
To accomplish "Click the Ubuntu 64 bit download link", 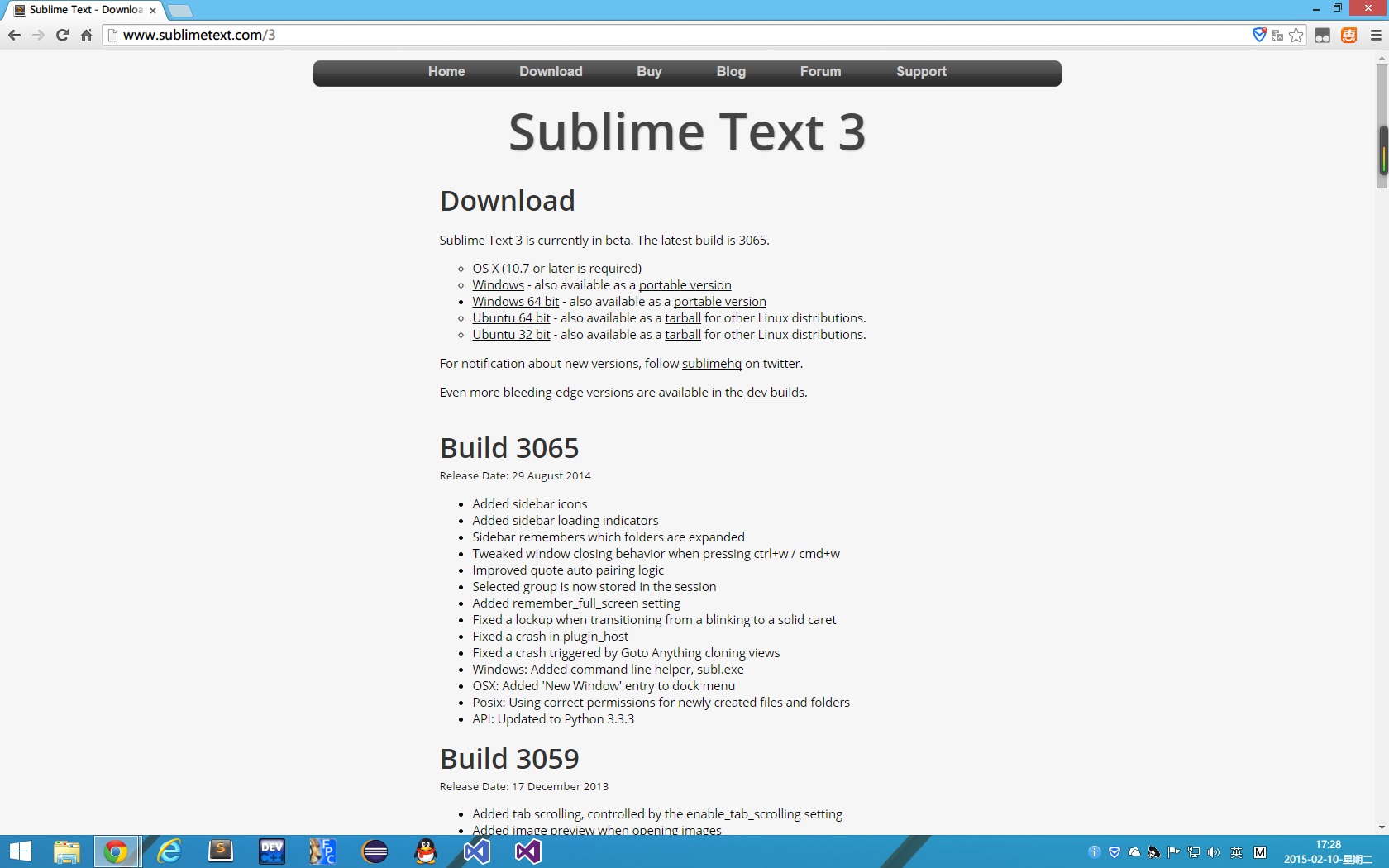I will coord(511,318).
